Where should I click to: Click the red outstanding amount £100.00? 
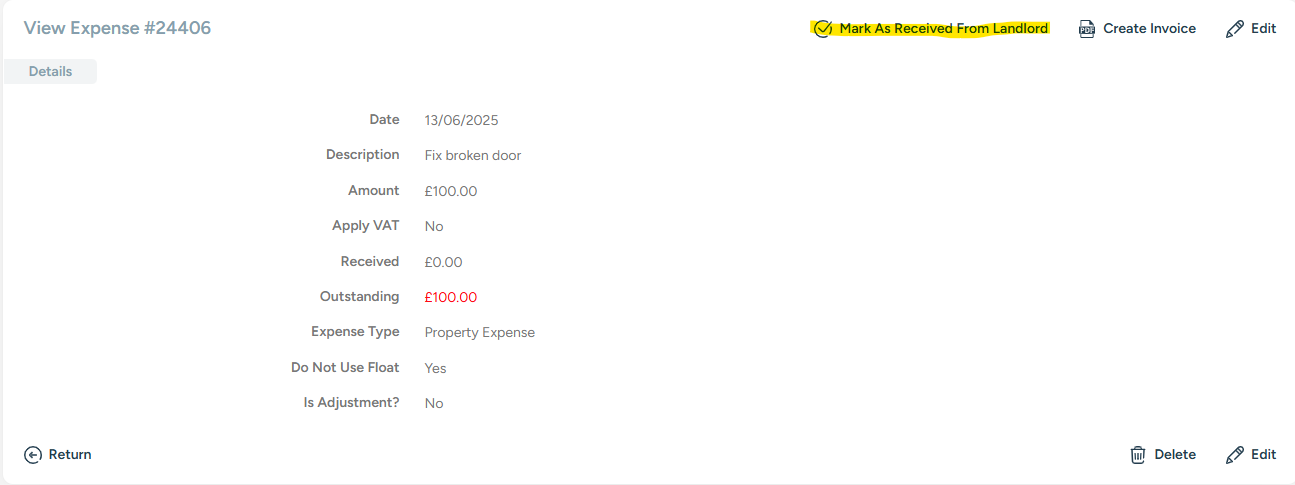point(451,297)
